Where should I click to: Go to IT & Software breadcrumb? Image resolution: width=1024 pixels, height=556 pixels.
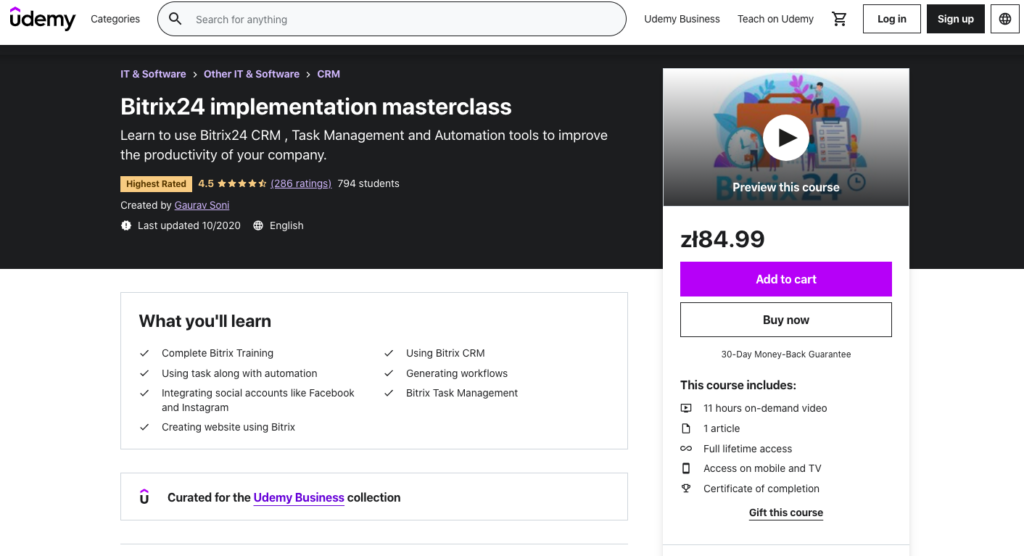pos(153,74)
